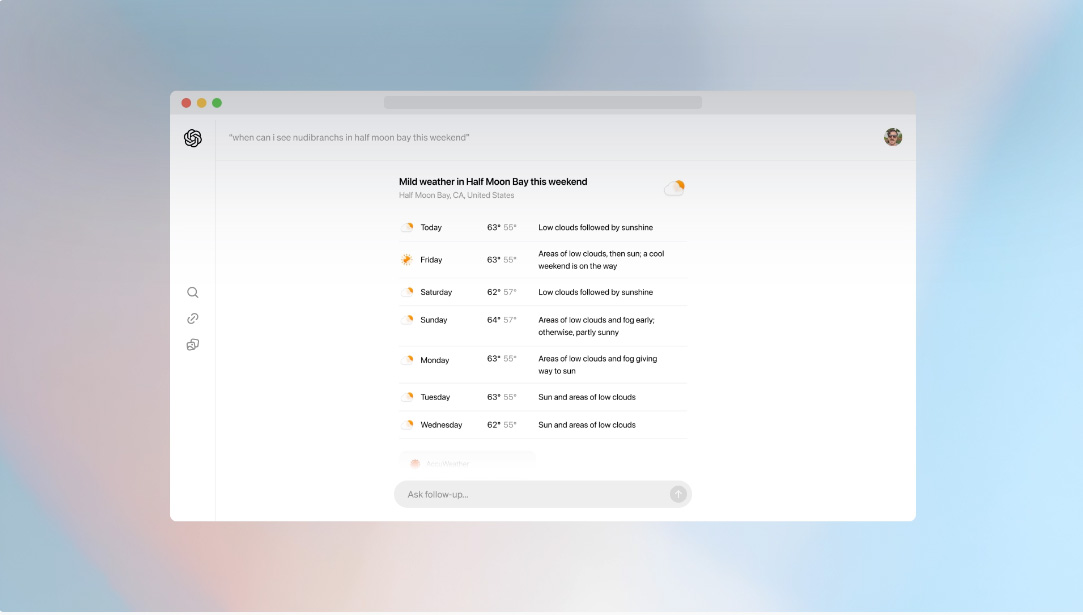The width and height of the screenshot is (1083, 615).
Task: Click the red close window button
Action: (186, 103)
